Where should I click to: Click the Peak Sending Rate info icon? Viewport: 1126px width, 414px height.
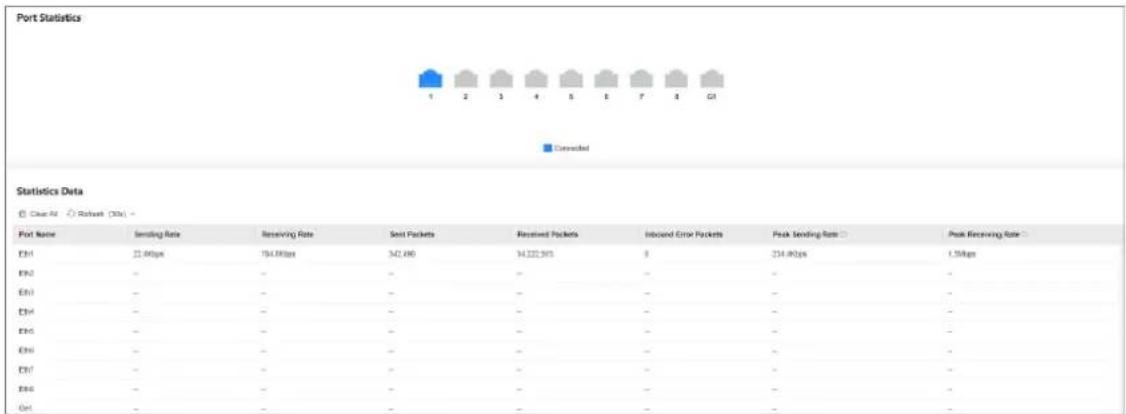pos(844,235)
